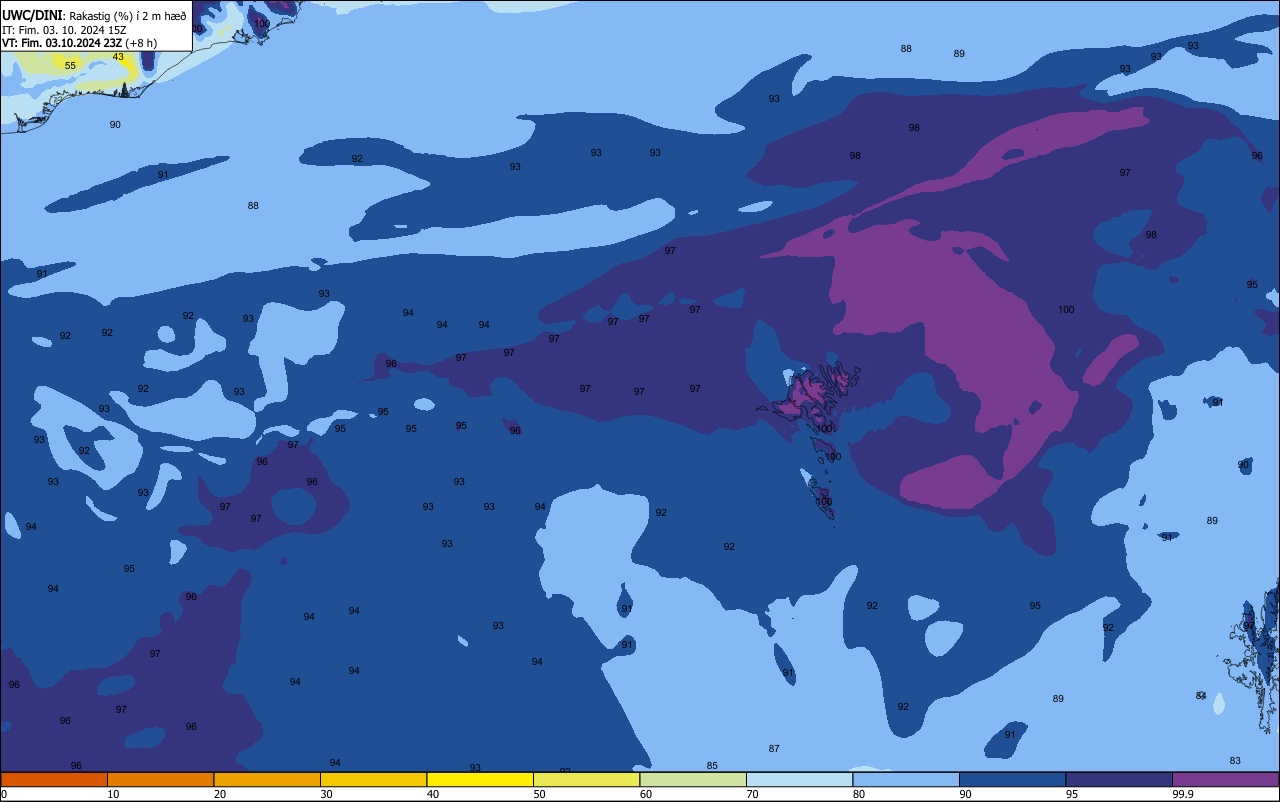Pick the yellow-green 50–60 legend segment
1280x802 pixels.
(586, 779)
